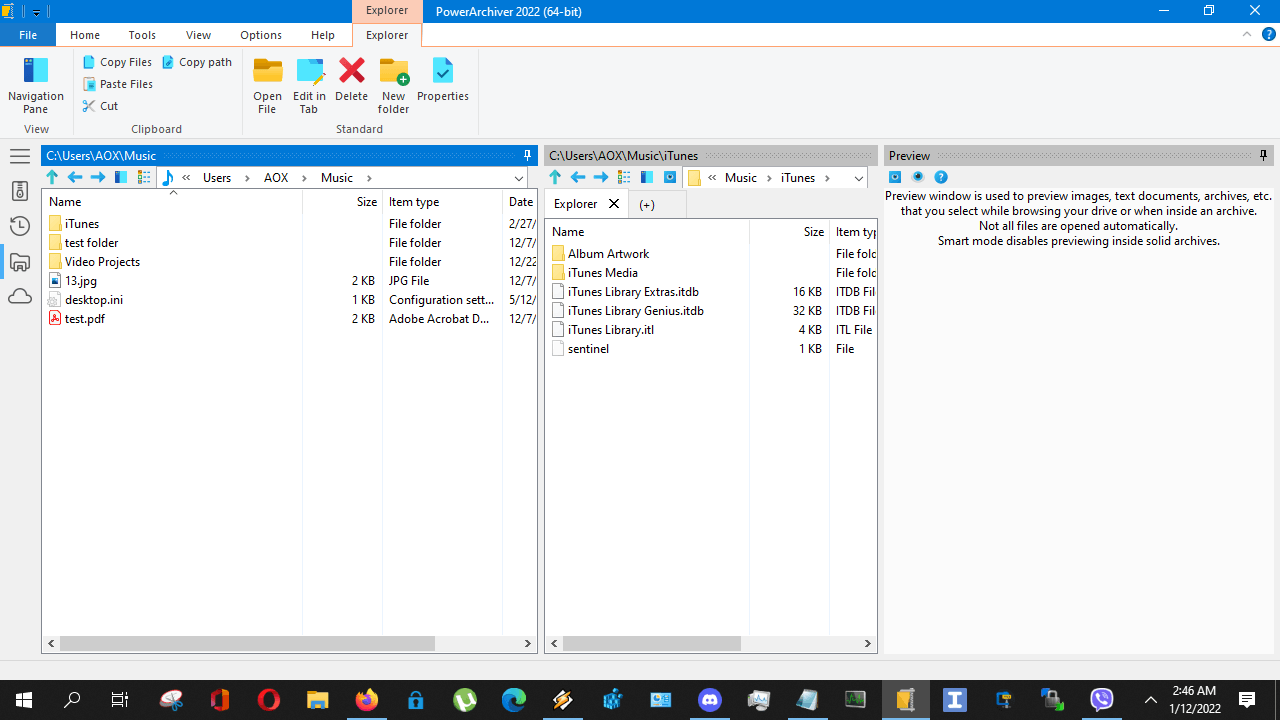Viewport: 1280px width, 720px height.
Task: Sort Music pane by Item type column
Action: 442,202
